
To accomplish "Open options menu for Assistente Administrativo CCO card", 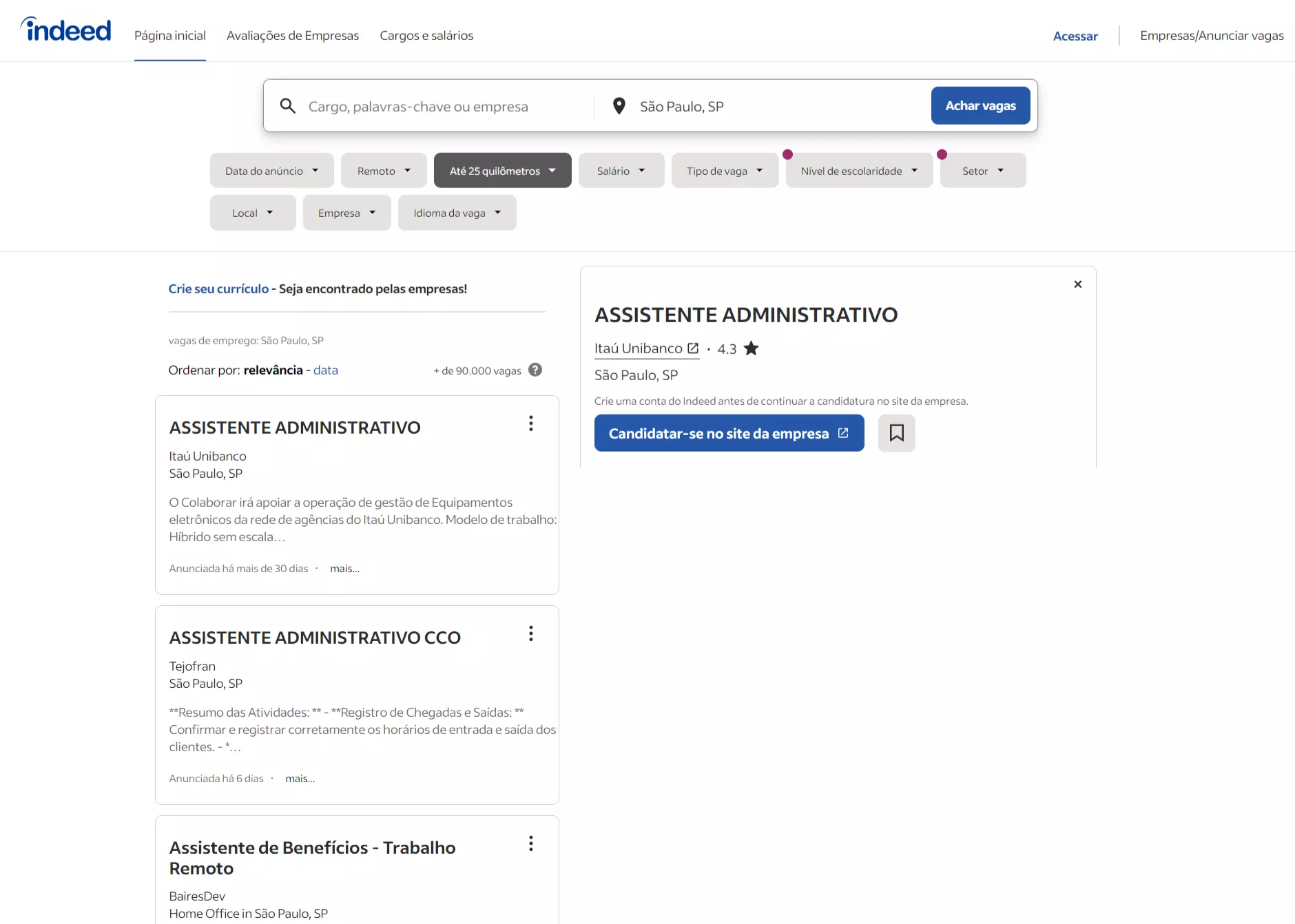I will pyautogui.click(x=531, y=633).
